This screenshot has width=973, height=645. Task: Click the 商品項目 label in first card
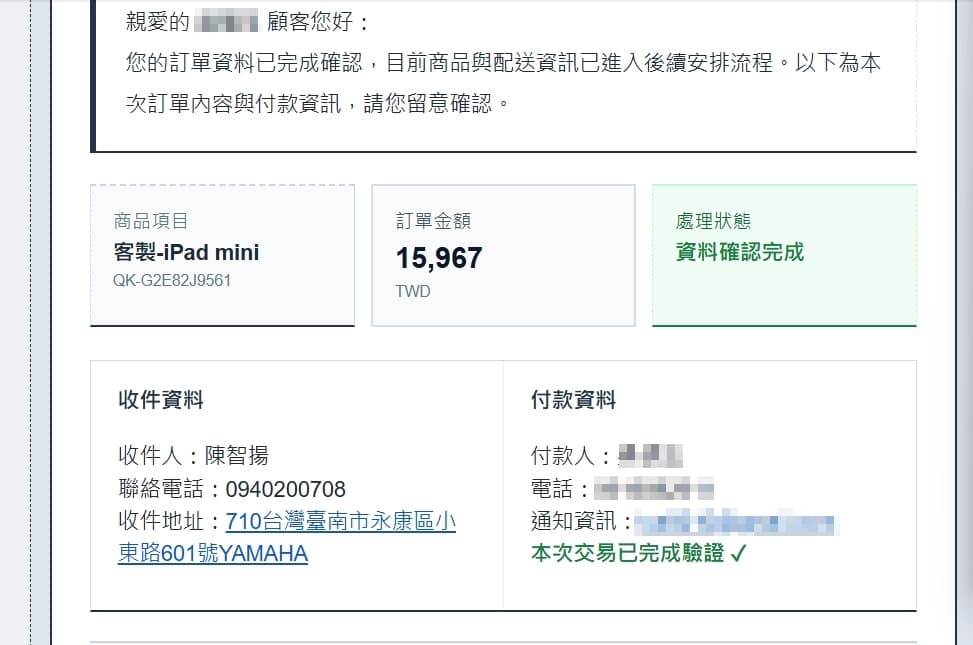(x=151, y=221)
